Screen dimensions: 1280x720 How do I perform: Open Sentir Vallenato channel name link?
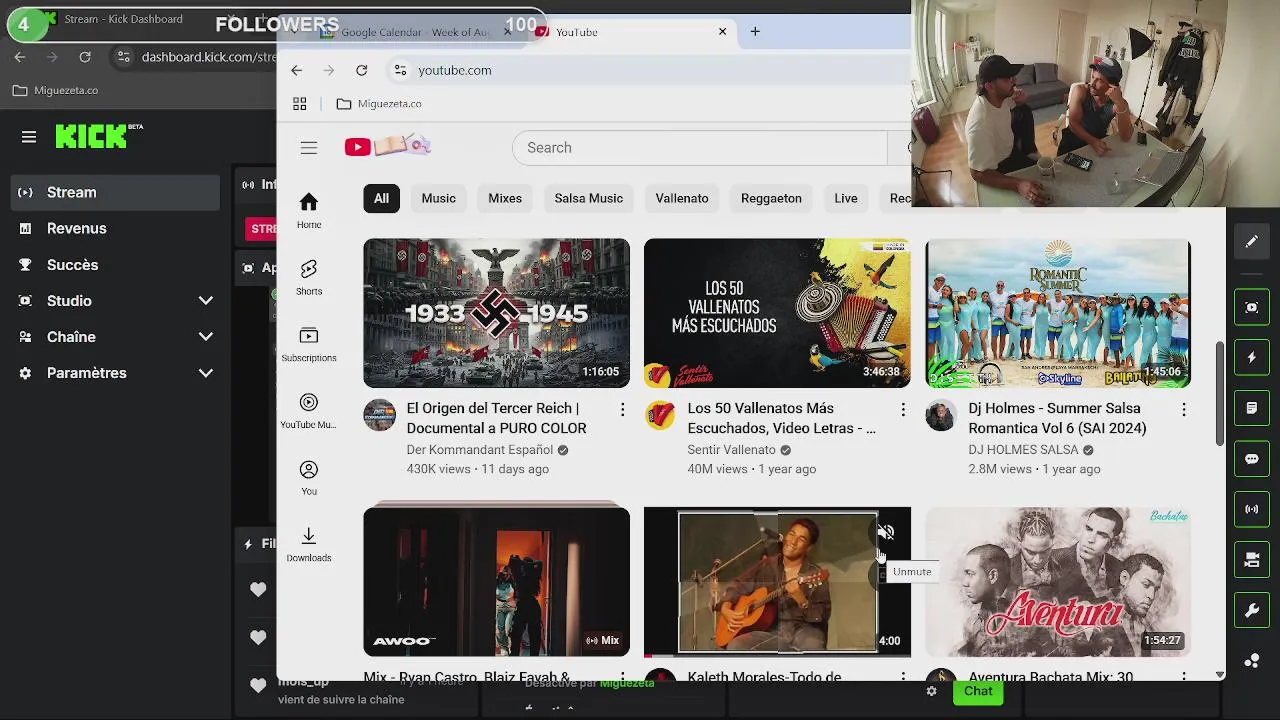tap(731, 450)
